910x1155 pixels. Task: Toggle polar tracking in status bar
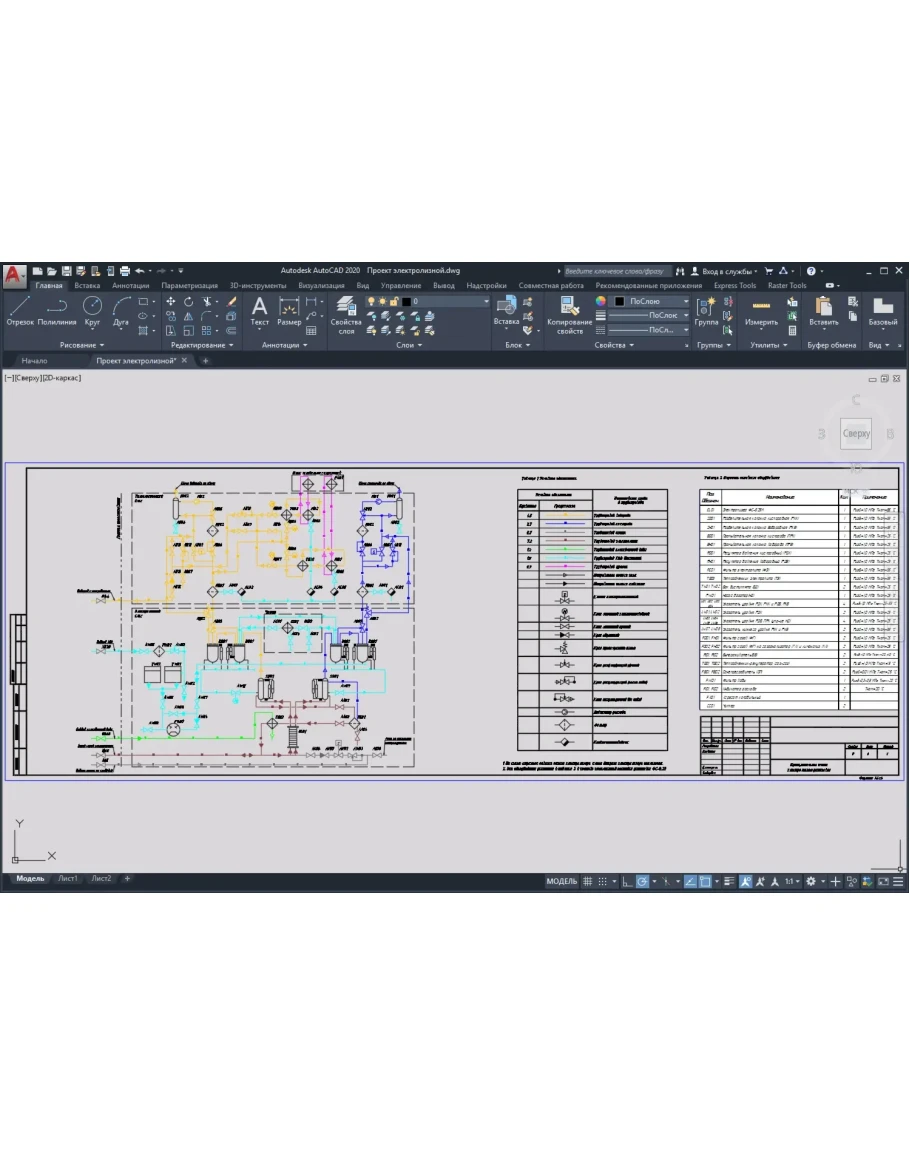643,881
